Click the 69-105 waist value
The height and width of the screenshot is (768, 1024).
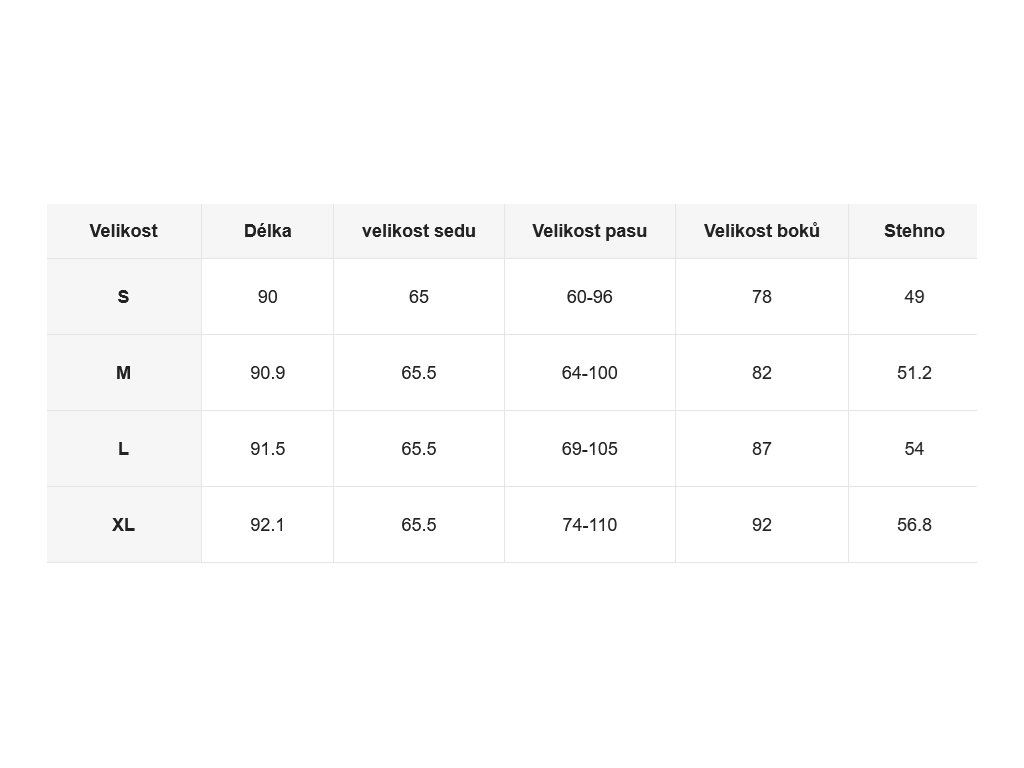(590, 449)
